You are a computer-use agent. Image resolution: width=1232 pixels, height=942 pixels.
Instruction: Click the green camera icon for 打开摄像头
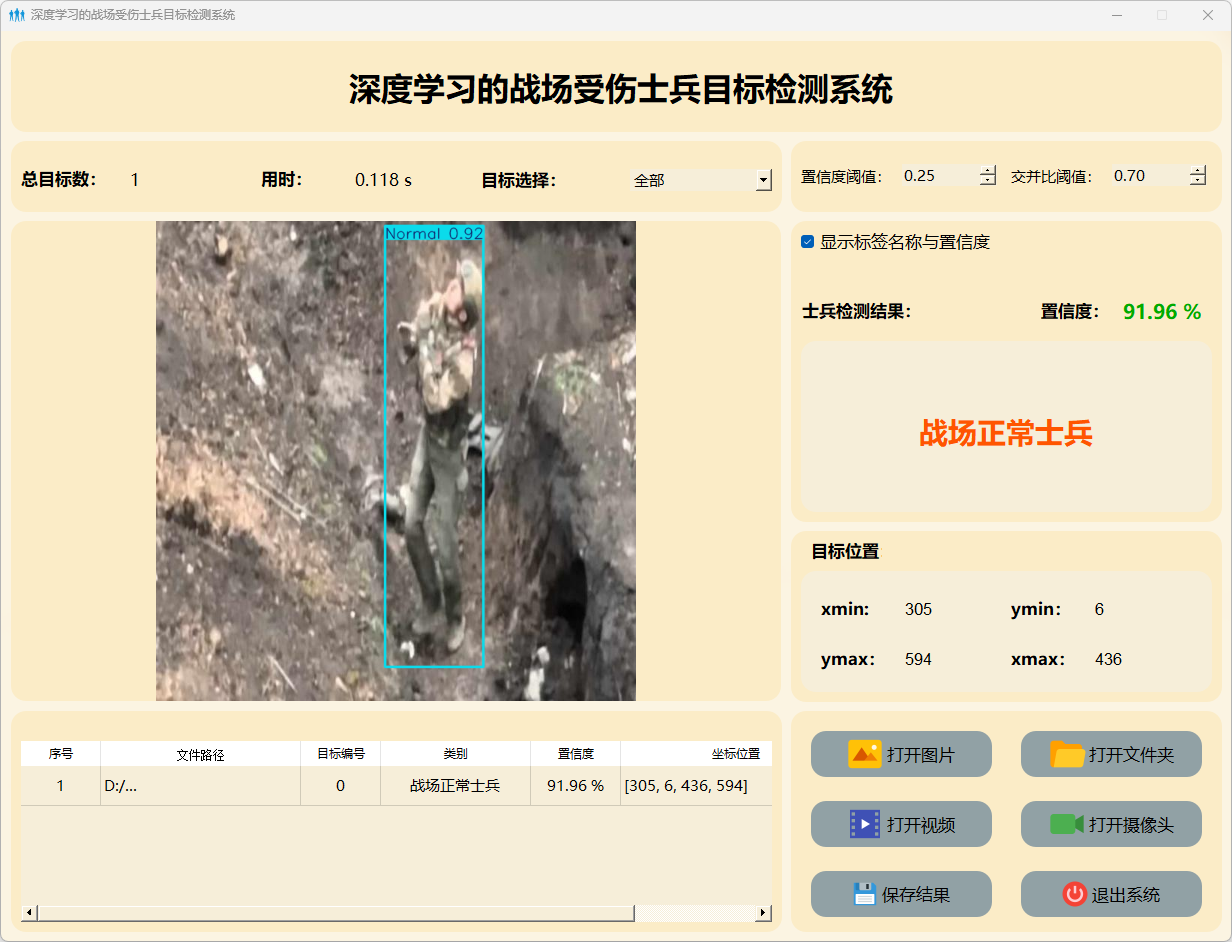(1067, 824)
